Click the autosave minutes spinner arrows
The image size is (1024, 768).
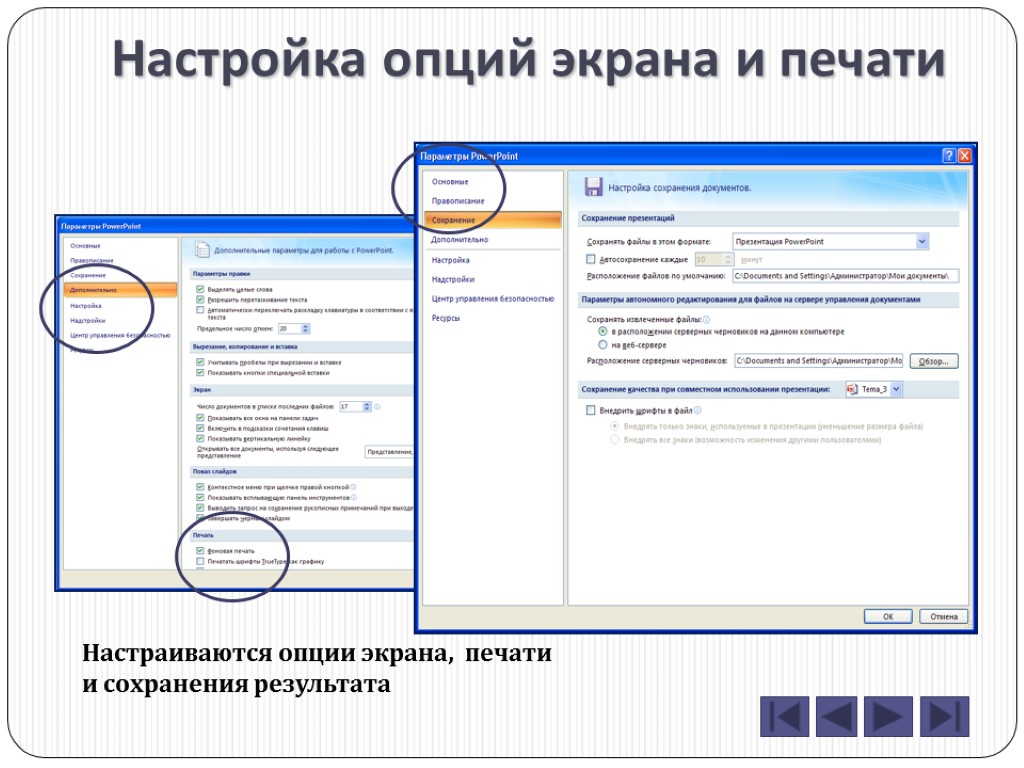click(728, 259)
